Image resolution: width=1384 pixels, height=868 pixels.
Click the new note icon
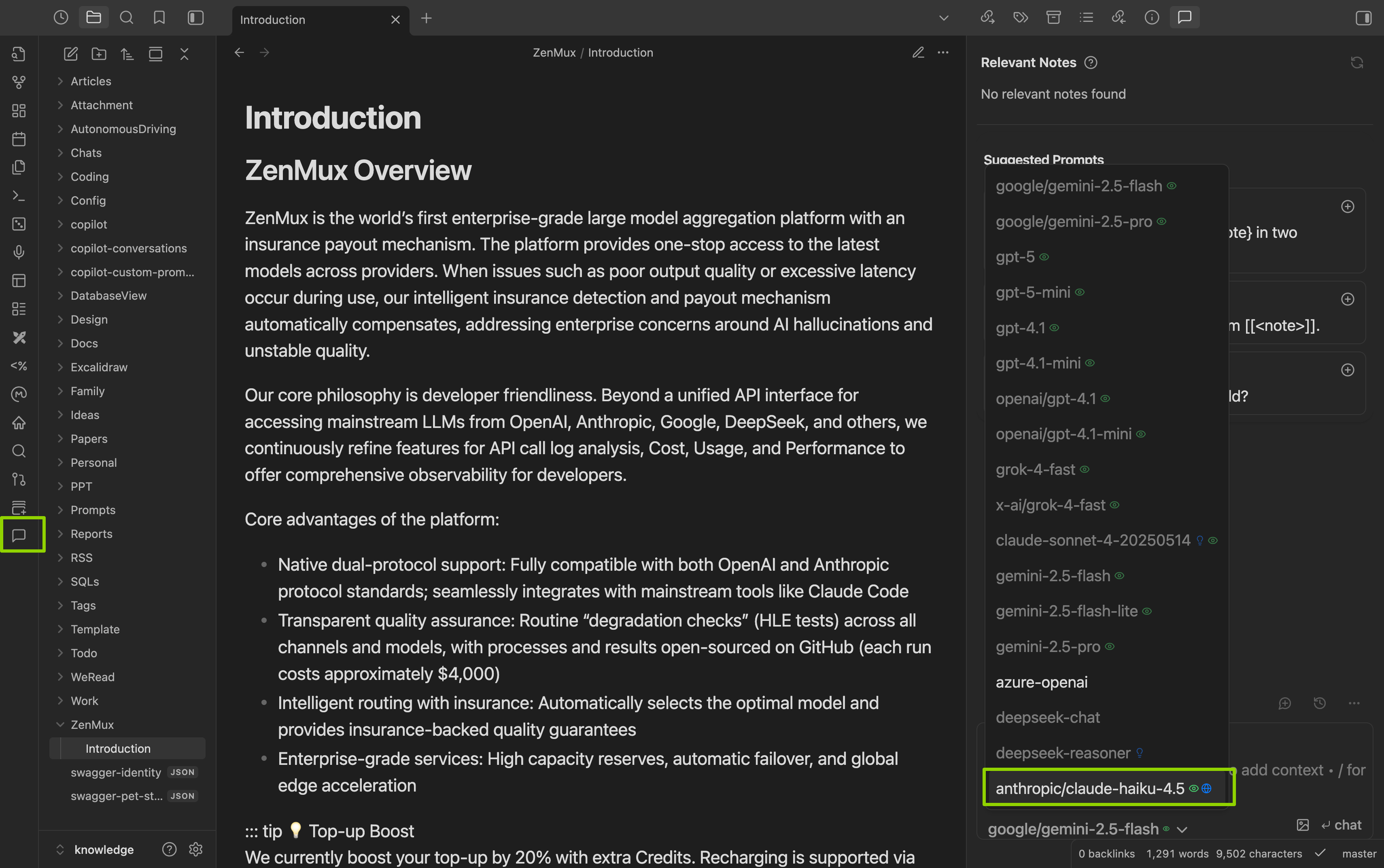coord(71,54)
